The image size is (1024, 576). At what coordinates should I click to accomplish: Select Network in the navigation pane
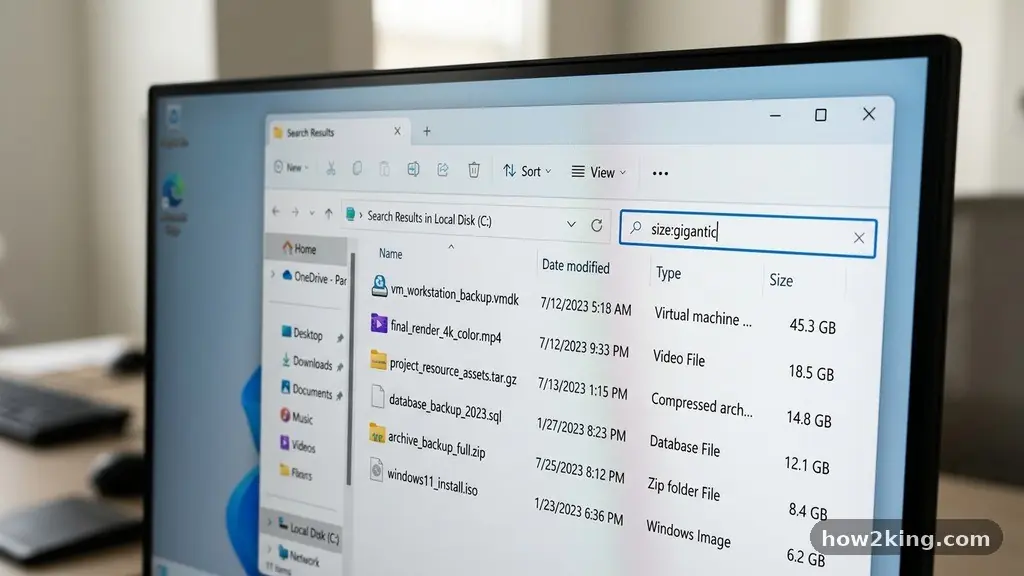(x=298, y=557)
